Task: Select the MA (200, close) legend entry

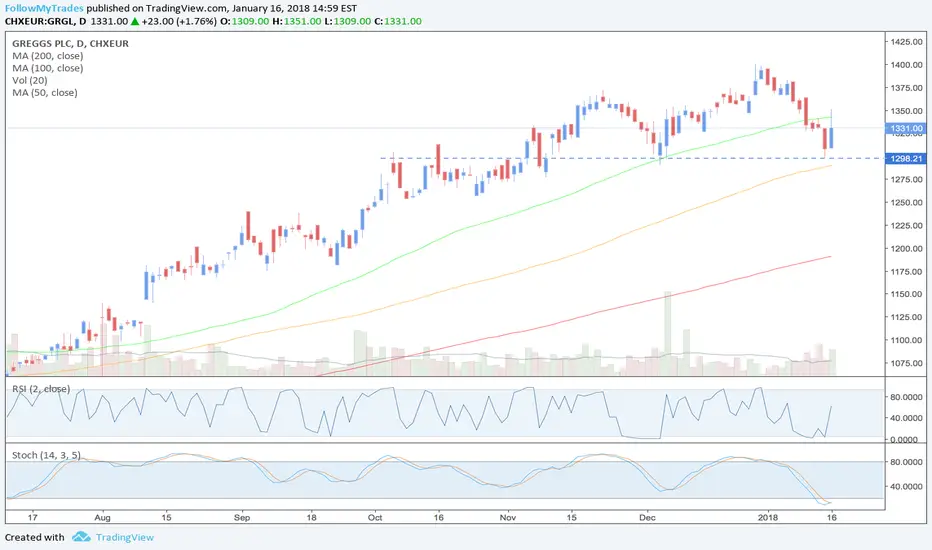Action: (48, 56)
